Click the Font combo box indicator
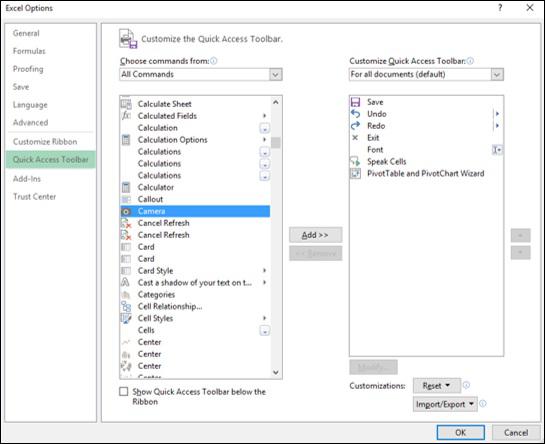The width and height of the screenshot is (546, 444). pos(497,150)
